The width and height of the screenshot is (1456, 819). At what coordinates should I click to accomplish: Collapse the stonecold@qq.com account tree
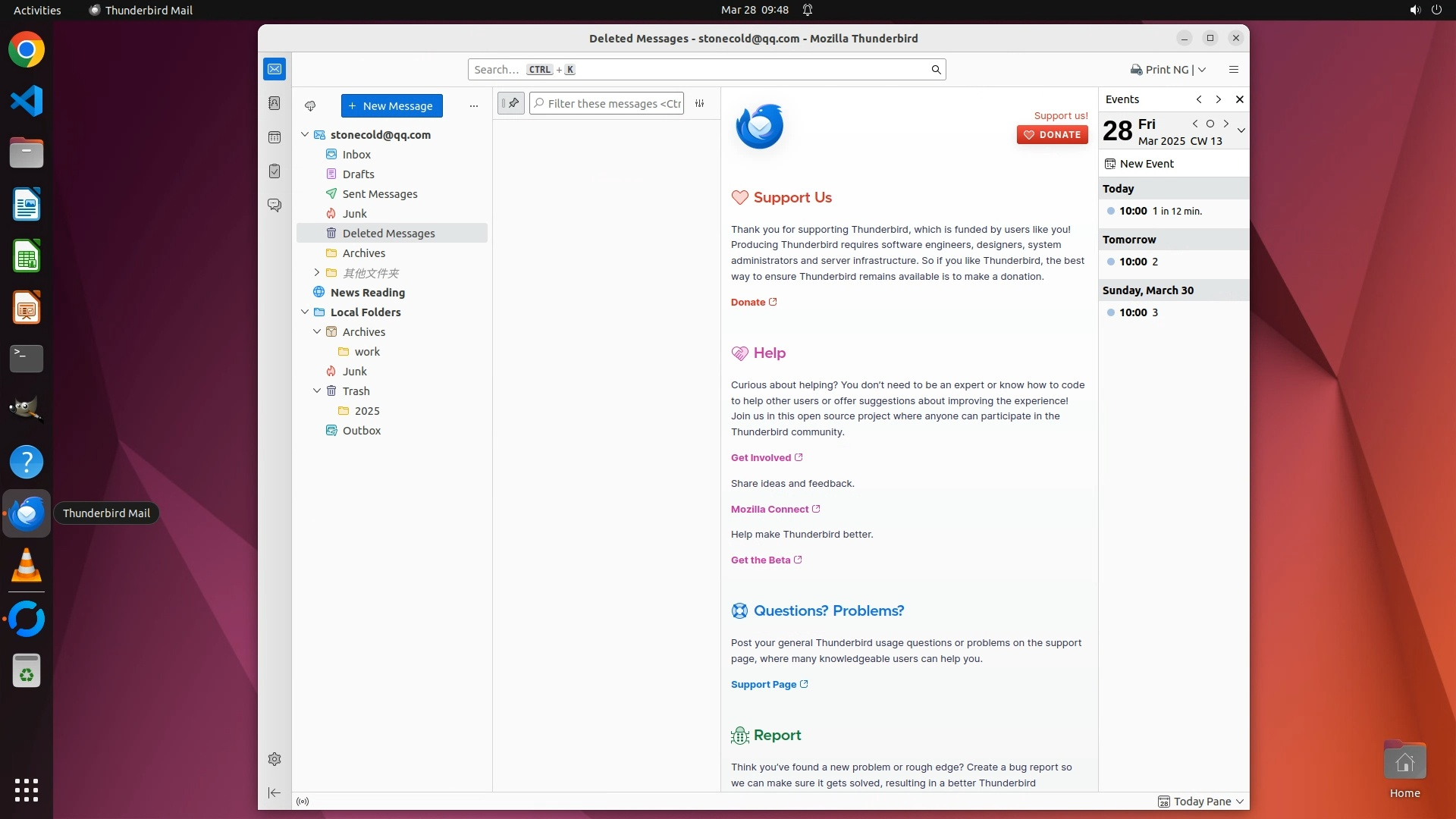305,135
